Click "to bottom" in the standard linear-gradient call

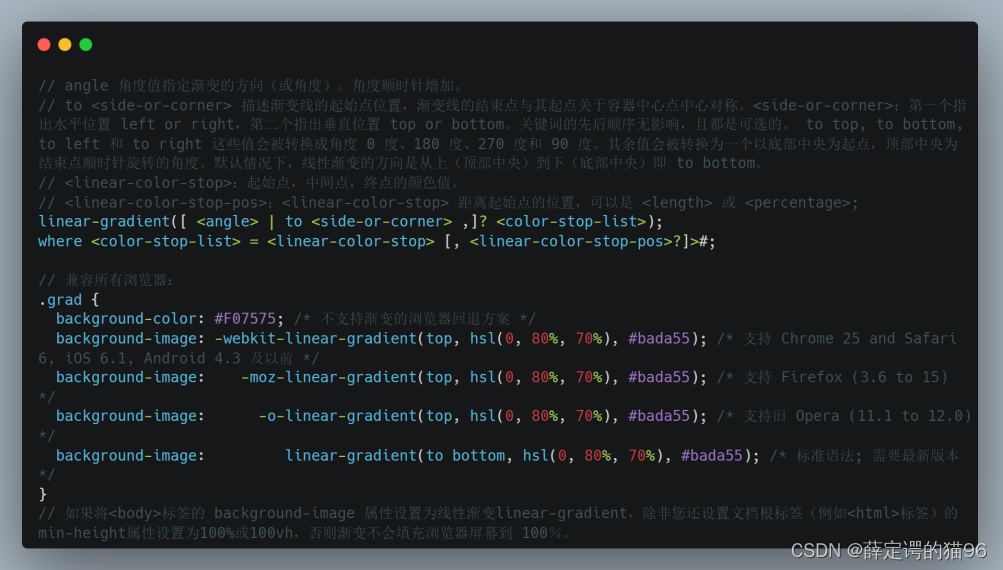[x=465, y=455]
